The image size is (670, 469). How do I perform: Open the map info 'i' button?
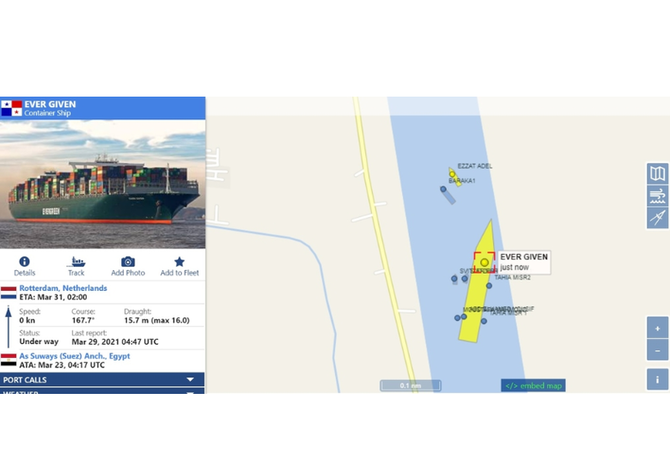pos(658,379)
